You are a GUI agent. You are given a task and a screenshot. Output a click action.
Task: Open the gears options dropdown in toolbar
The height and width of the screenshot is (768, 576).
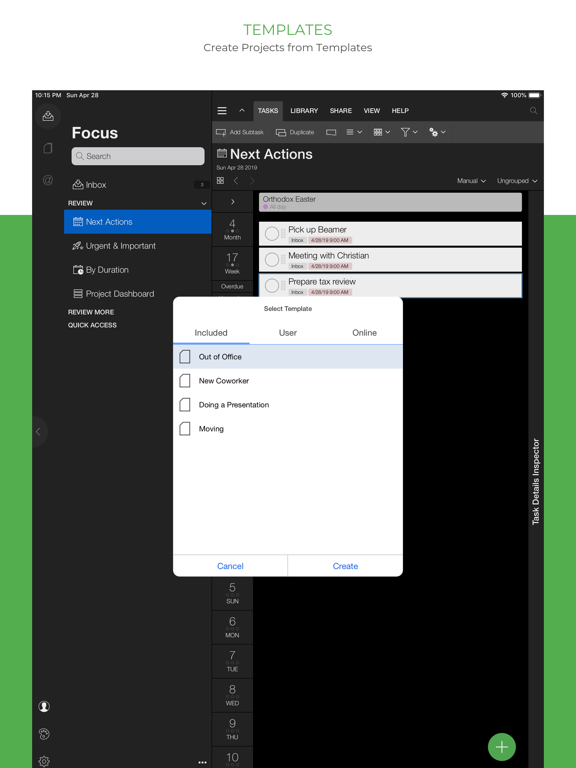tap(437, 132)
